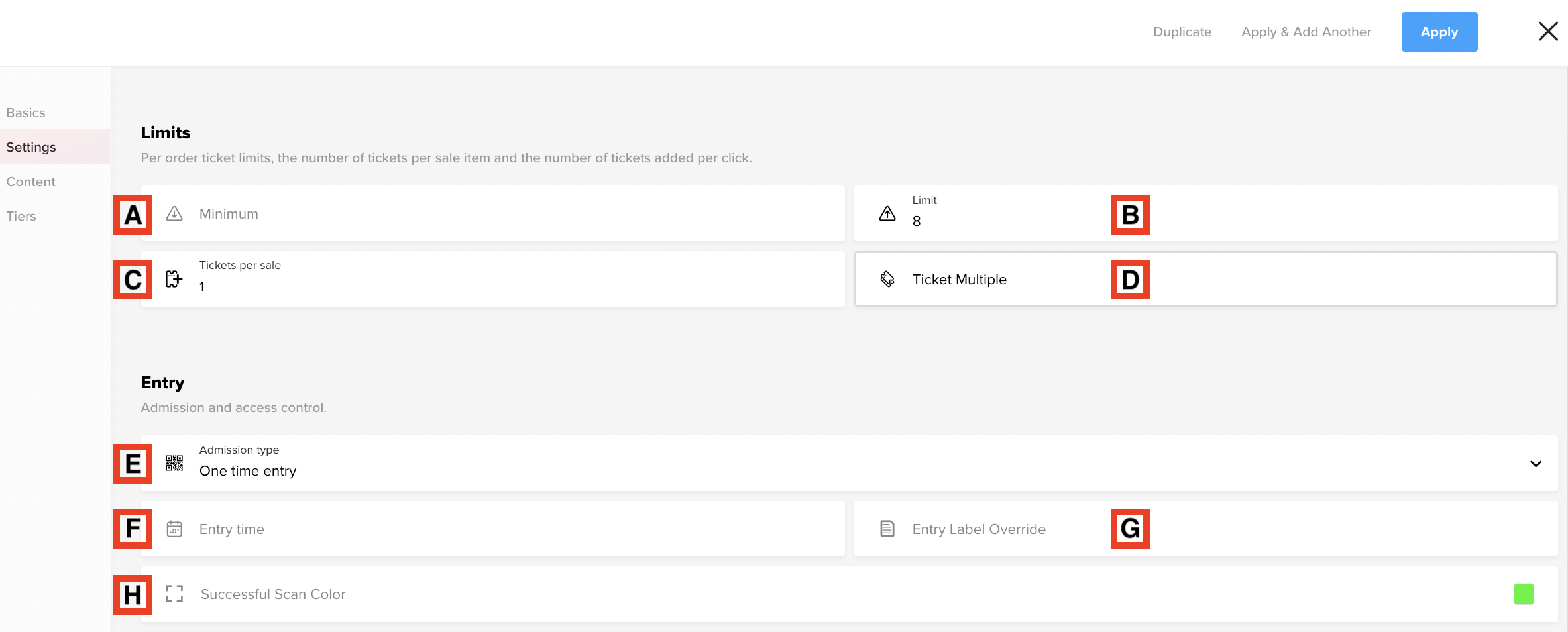
Task: Click the Limit triangle icon
Action: pyautogui.click(x=887, y=213)
